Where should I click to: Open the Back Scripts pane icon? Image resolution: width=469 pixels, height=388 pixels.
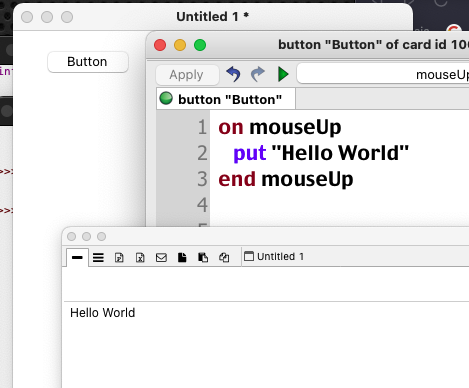pos(203,257)
